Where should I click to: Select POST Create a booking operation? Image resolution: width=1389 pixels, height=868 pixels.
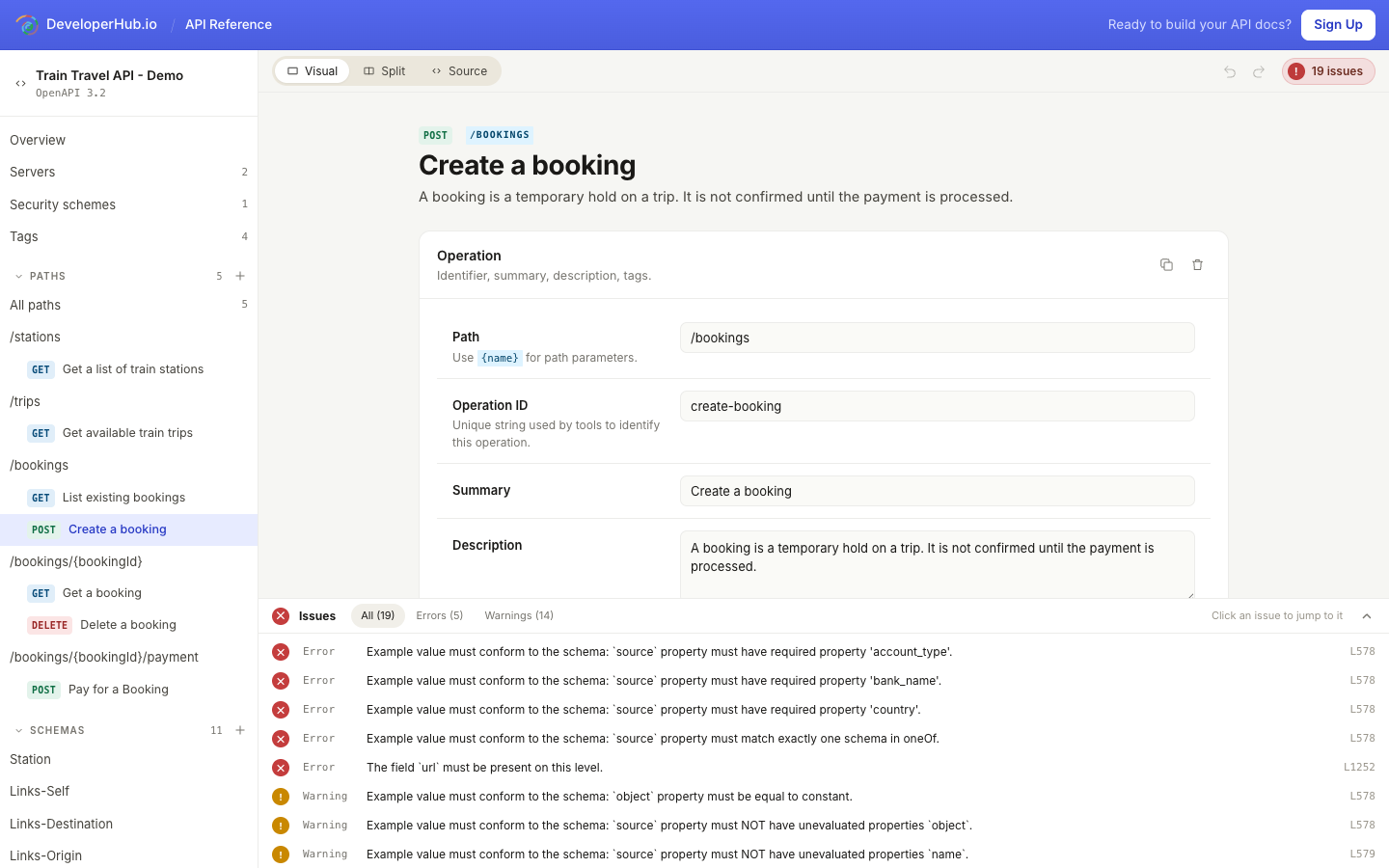pyautogui.click(x=128, y=529)
